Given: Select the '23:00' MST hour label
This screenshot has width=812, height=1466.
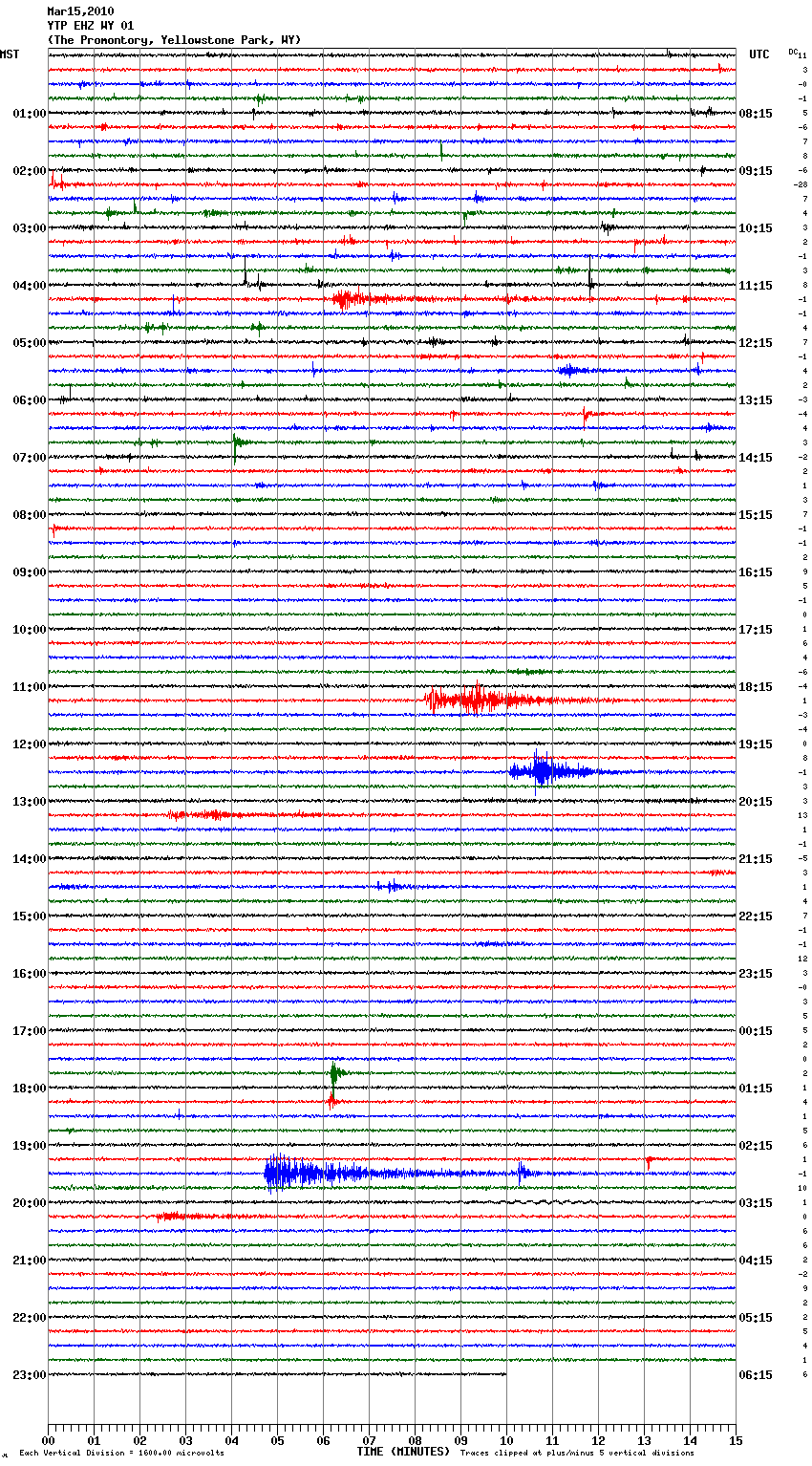Looking at the screenshot, I should coord(30,1374).
